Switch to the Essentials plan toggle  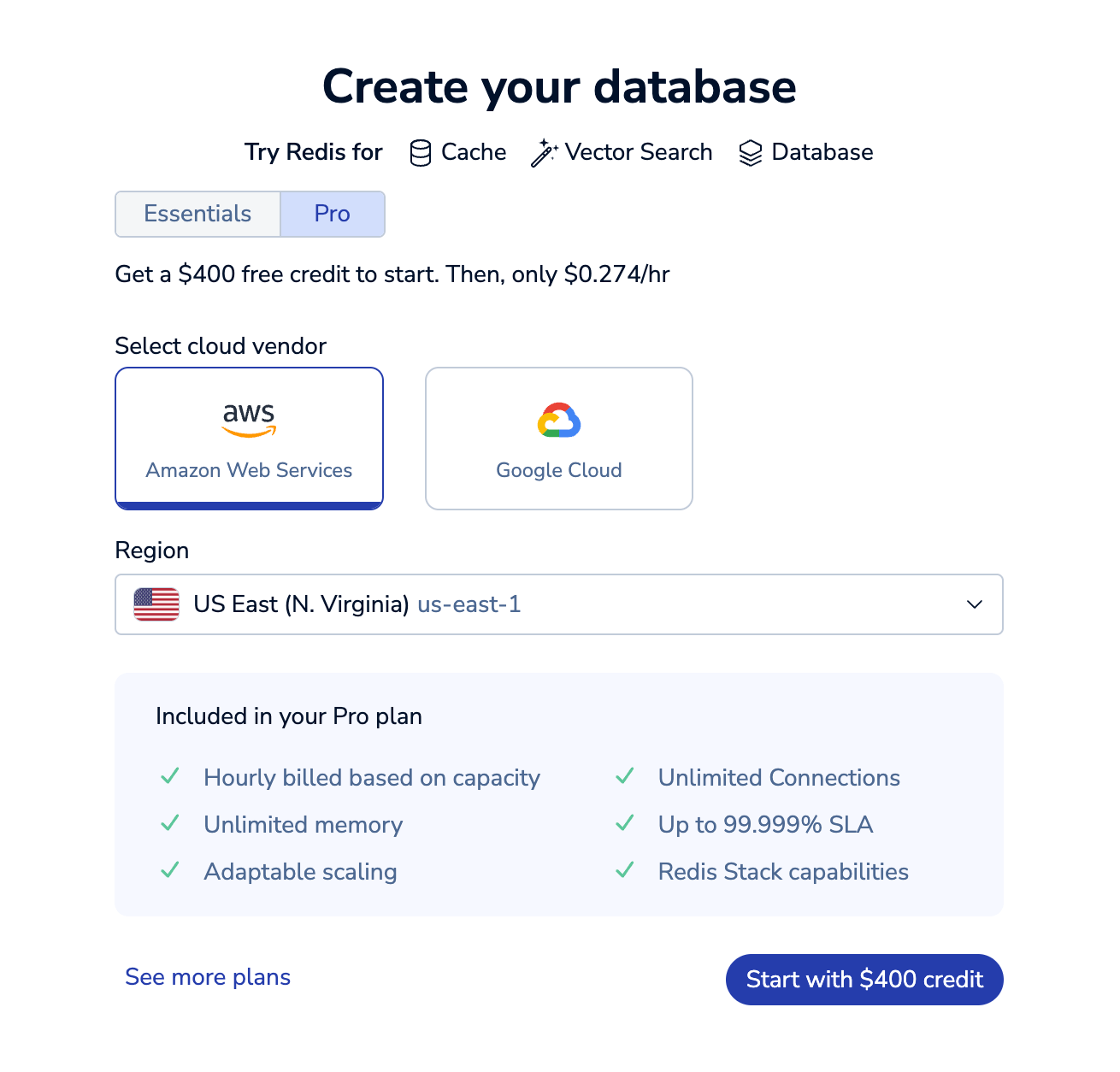(197, 214)
